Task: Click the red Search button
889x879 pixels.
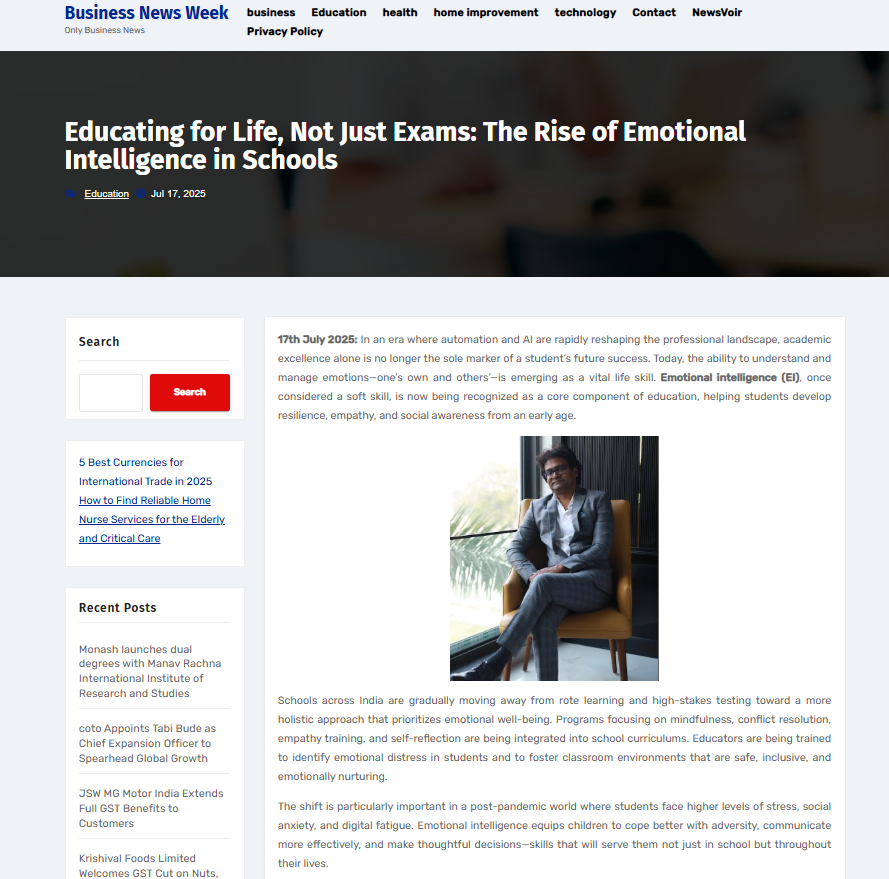Action: click(x=190, y=392)
